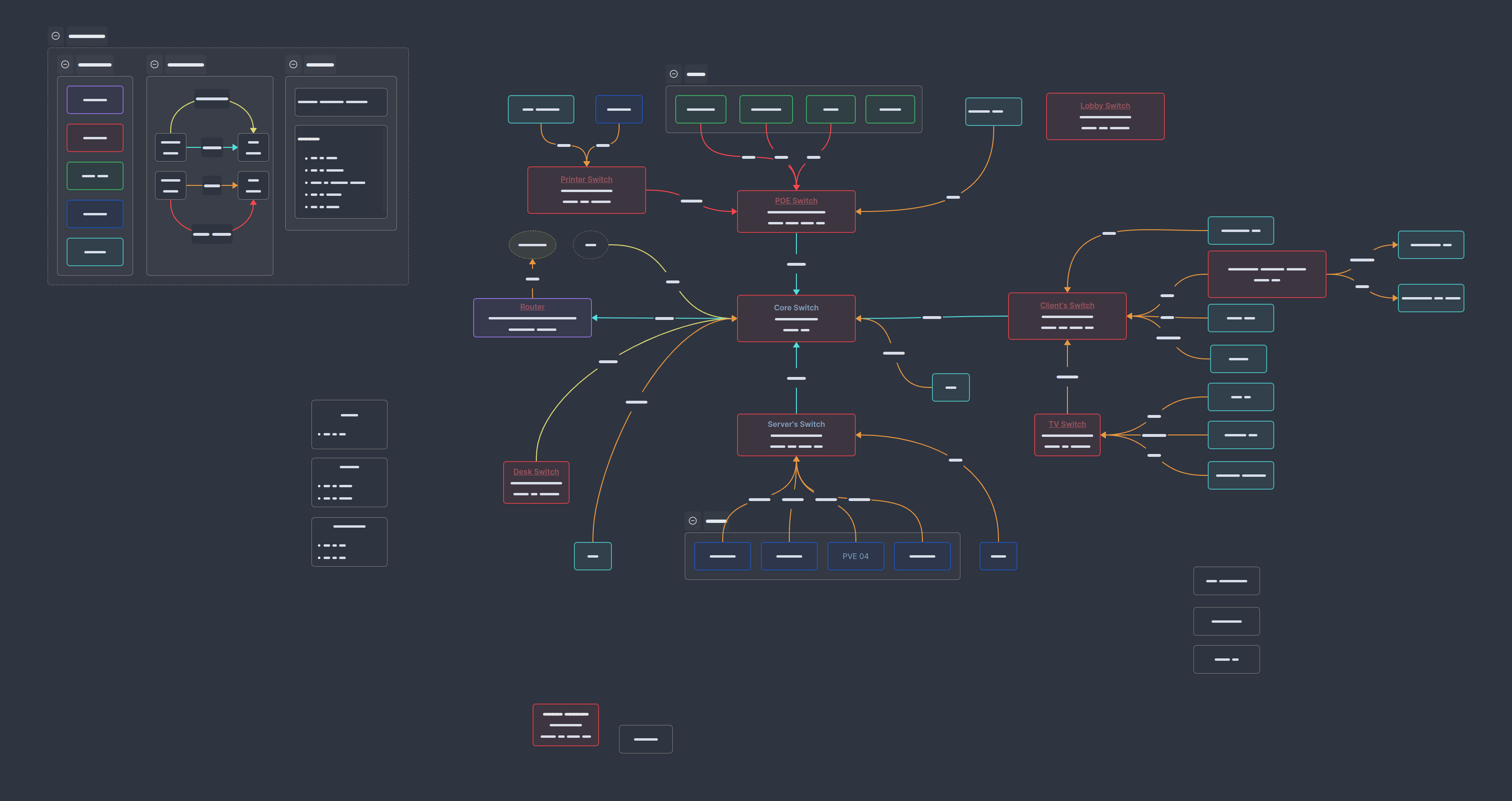The height and width of the screenshot is (801, 1512).
Task: Select the PVE 04 node
Action: click(x=855, y=556)
